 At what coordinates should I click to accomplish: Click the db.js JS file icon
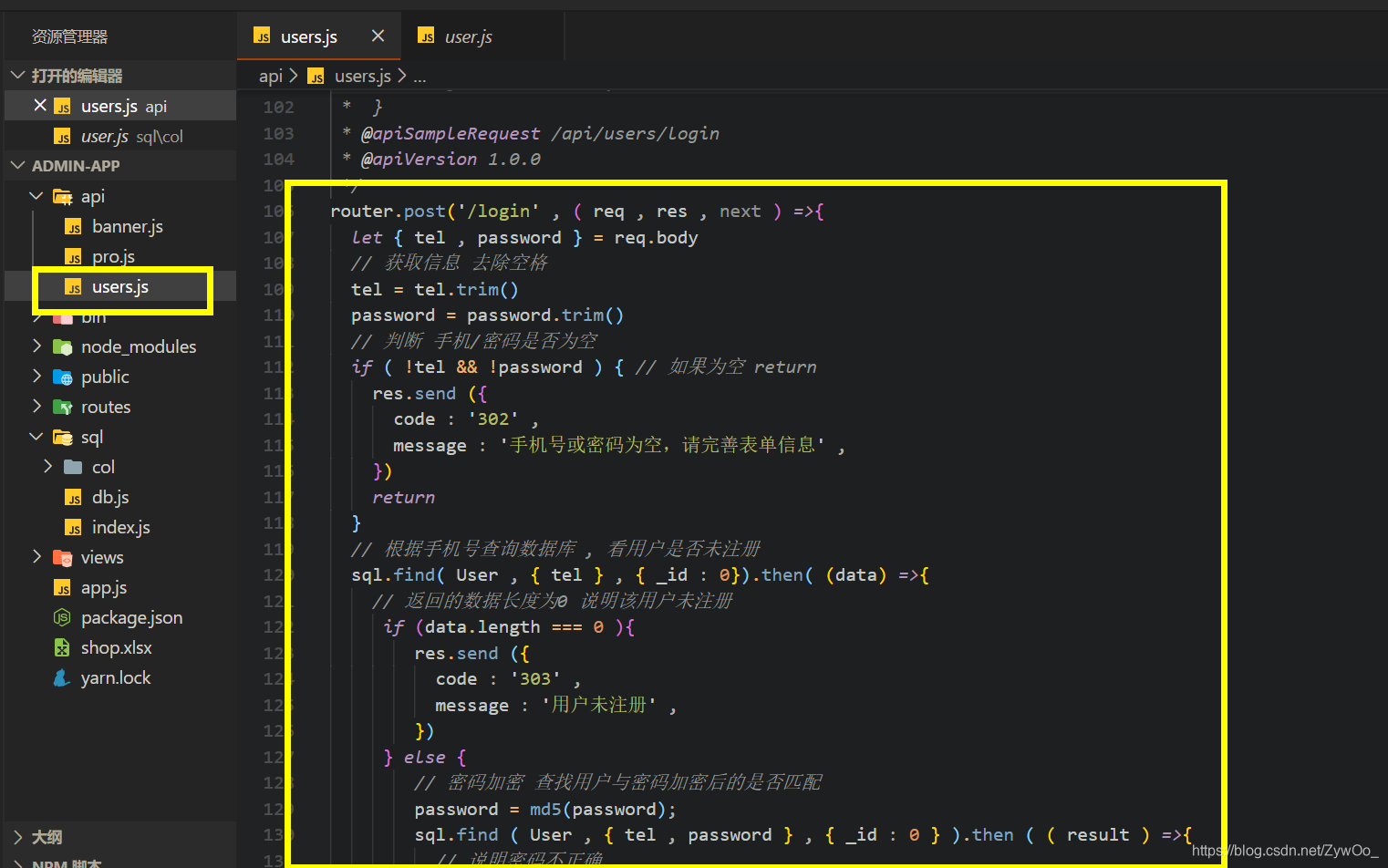(74, 498)
